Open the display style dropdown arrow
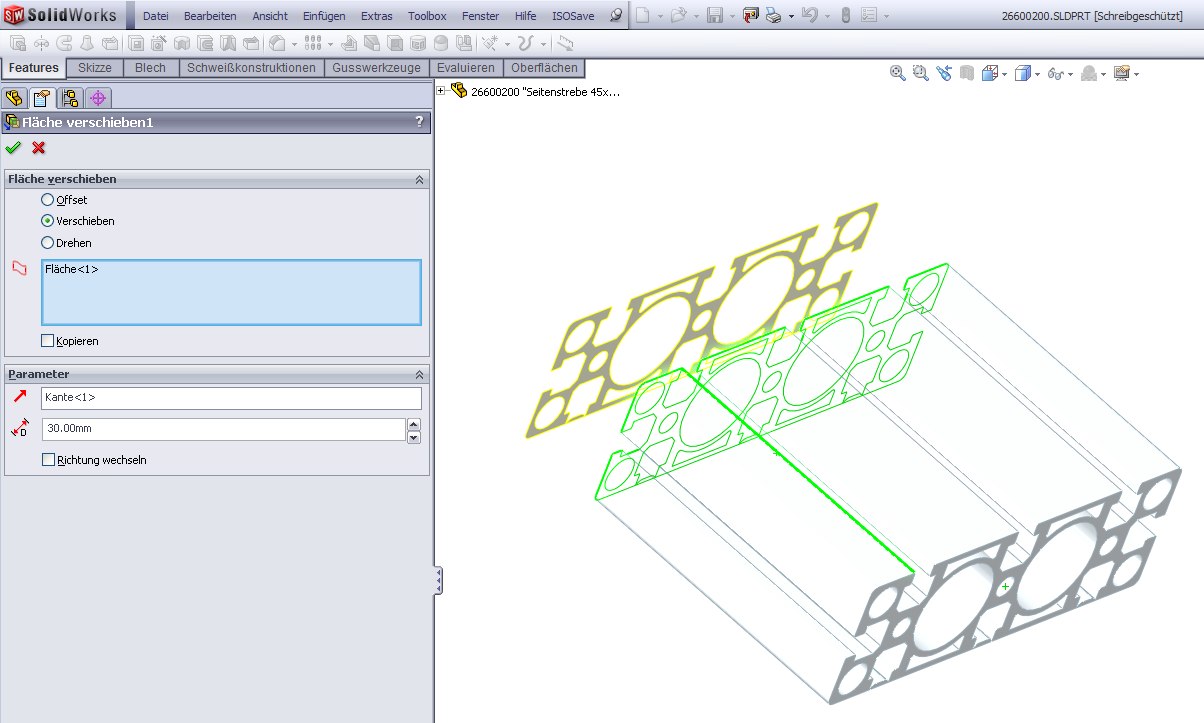The image size is (1204, 723). (1037, 74)
